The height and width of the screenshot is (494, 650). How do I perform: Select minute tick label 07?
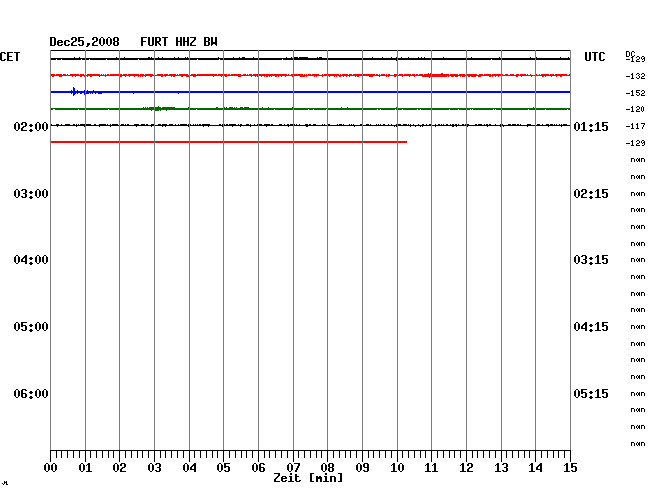[x=293, y=468]
